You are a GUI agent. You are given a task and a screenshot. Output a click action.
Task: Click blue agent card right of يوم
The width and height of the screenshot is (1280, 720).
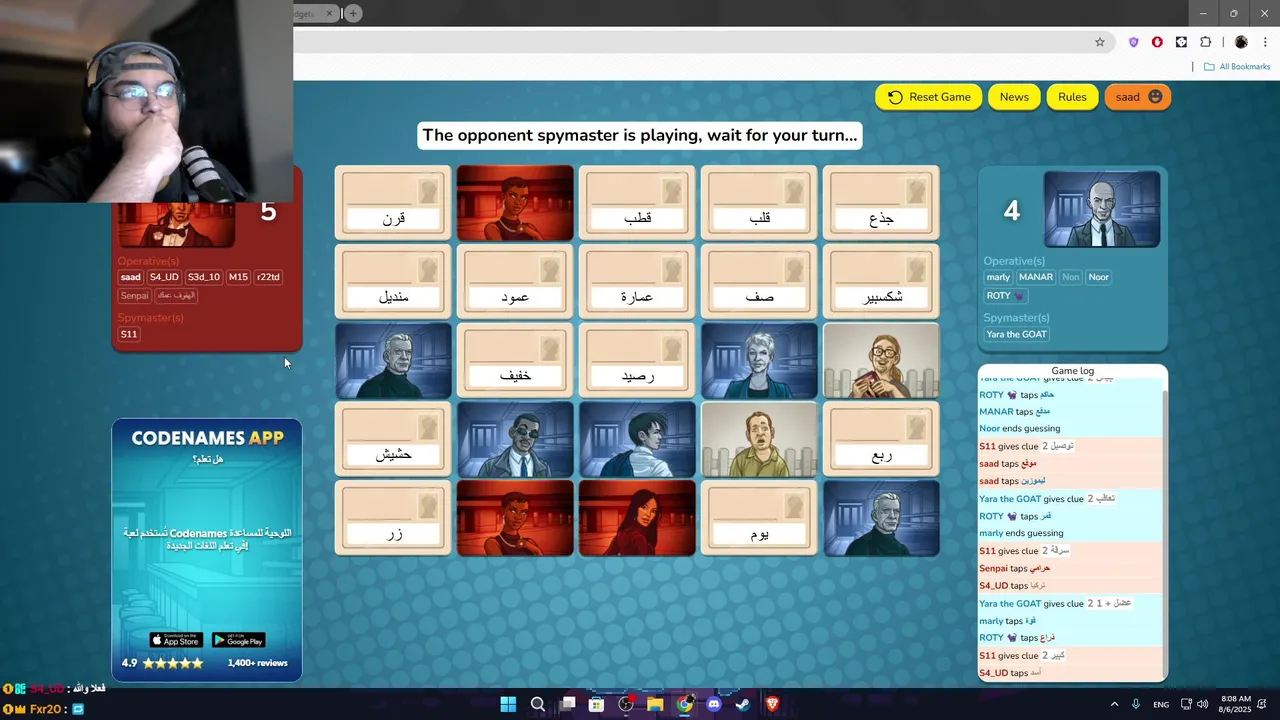[881, 518]
